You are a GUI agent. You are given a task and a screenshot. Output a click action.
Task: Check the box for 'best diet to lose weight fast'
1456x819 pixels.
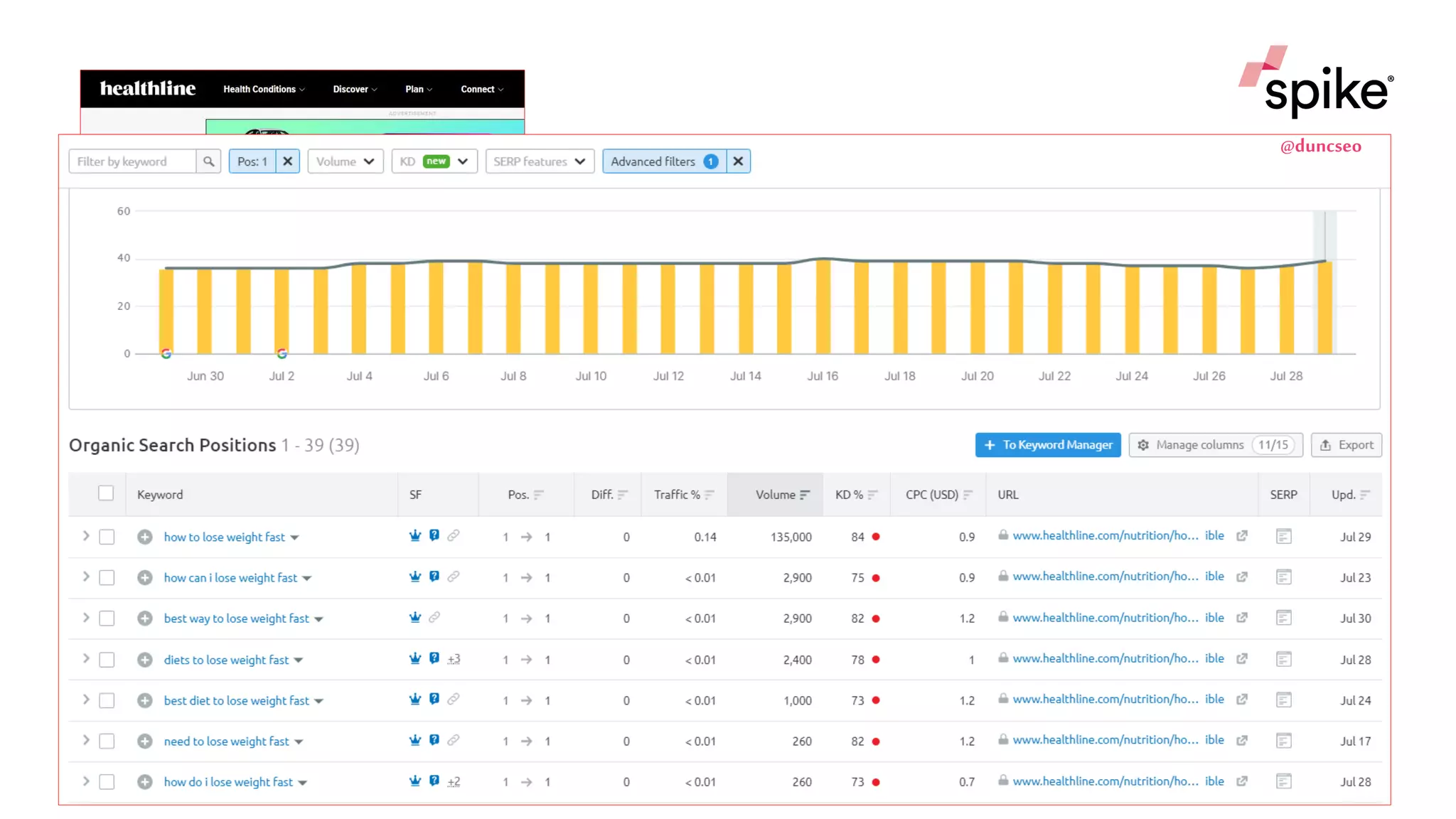pyautogui.click(x=107, y=700)
